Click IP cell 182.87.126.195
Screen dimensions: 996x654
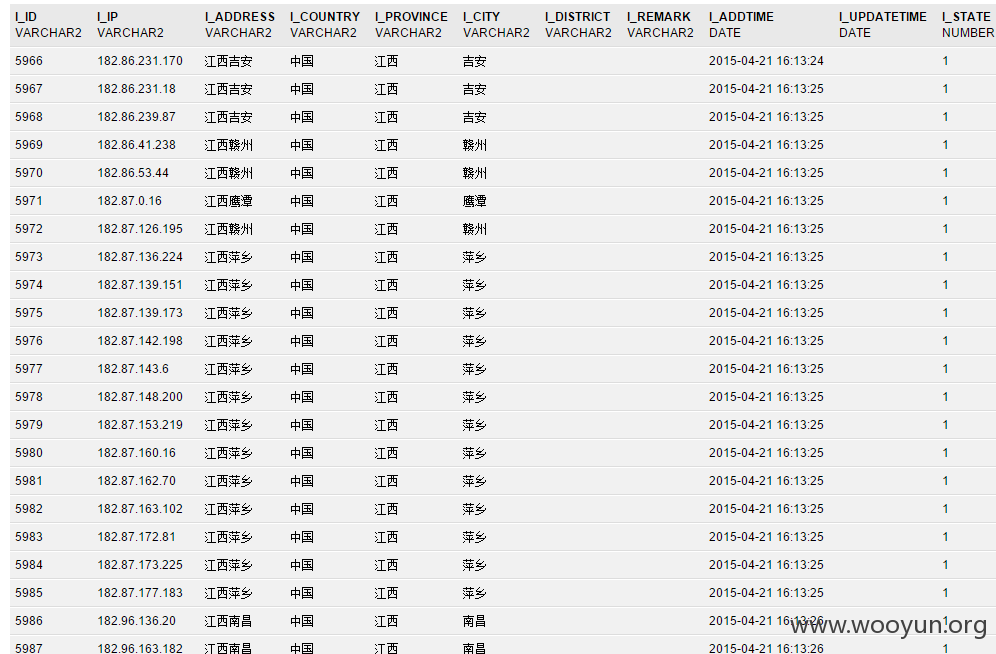140,229
